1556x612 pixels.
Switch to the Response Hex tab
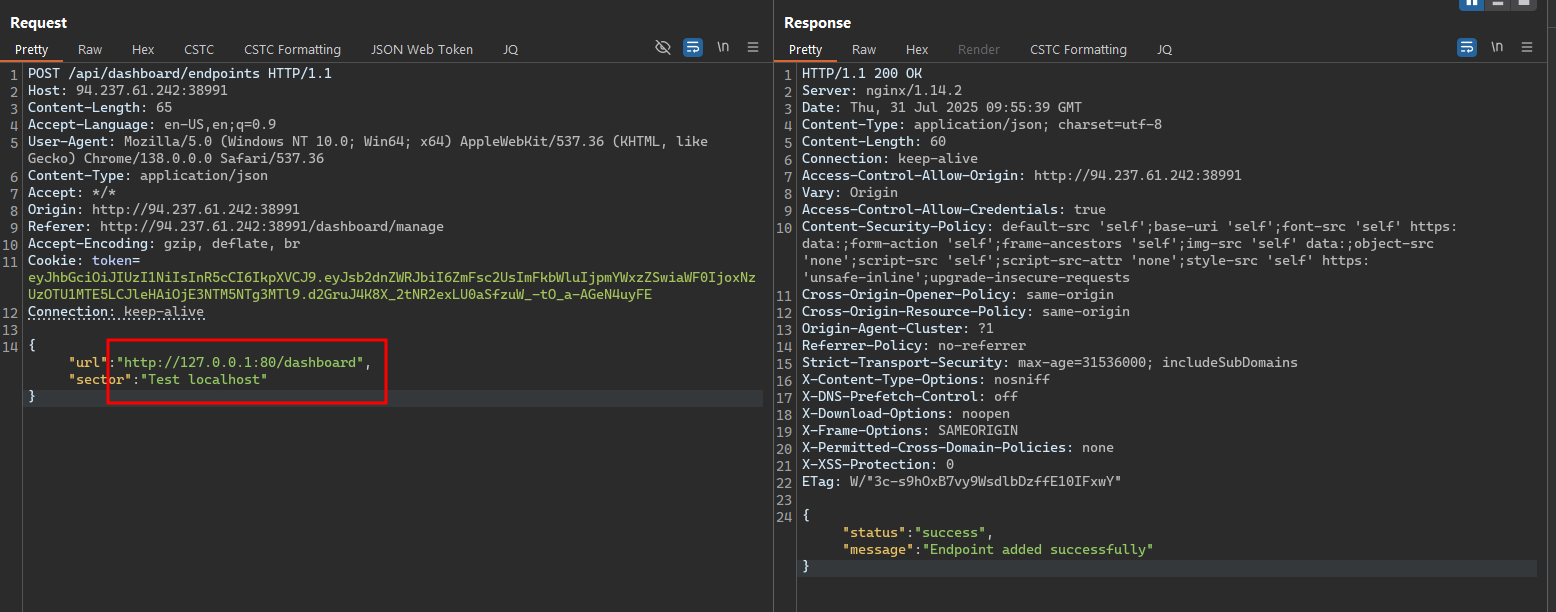[x=917, y=49]
